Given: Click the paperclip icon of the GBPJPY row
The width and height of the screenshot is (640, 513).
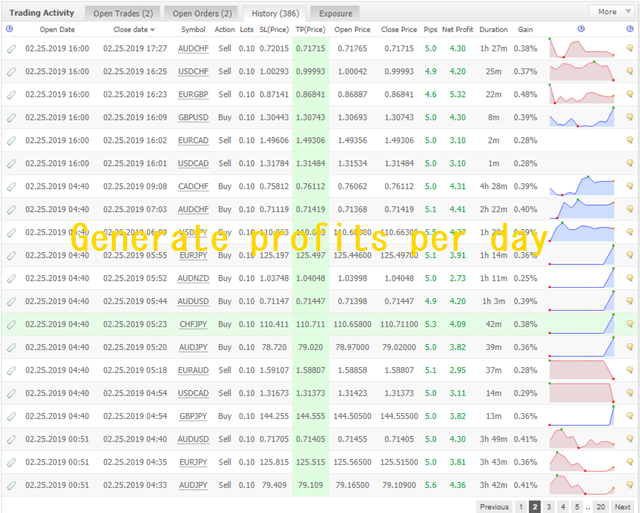Looking at the screenshot, I should [11, 417].
